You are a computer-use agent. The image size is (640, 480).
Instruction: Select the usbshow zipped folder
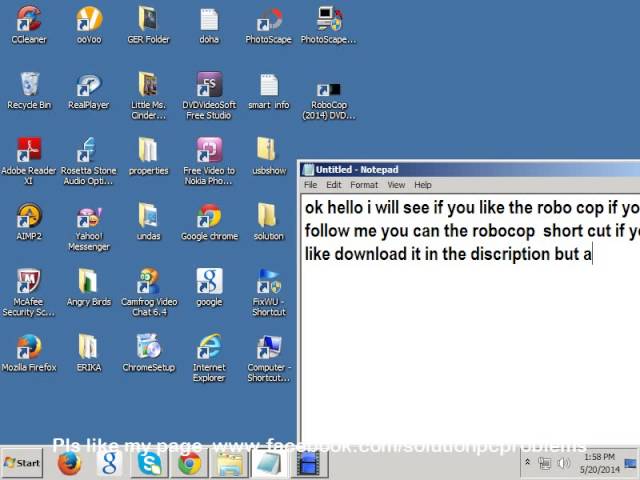(x=268, y=156)
